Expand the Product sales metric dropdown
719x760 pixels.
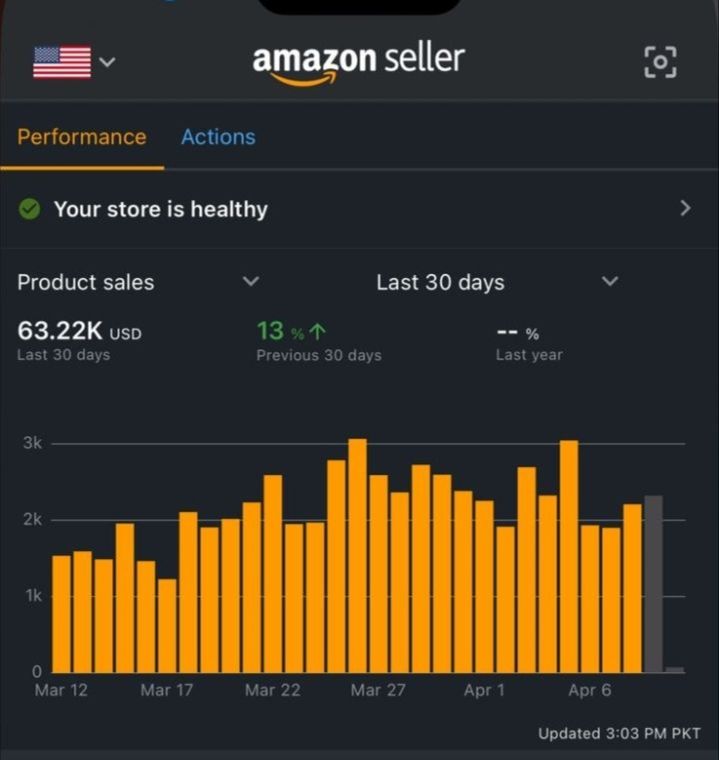coord(251,282)
